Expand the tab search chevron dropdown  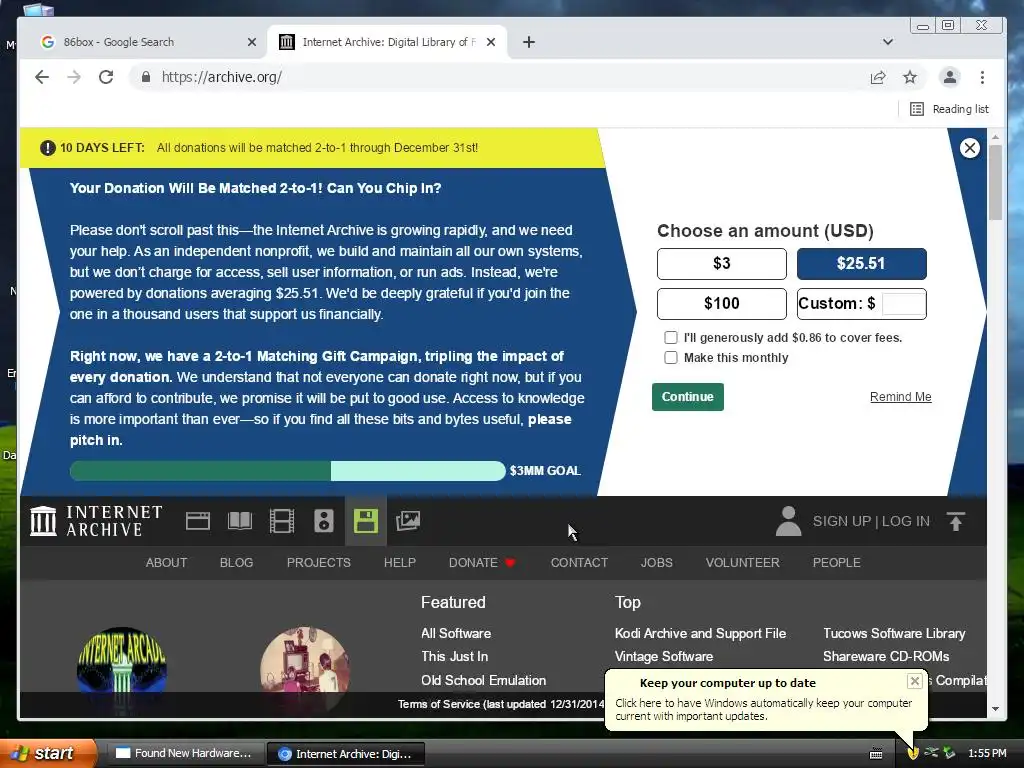pos(888,42)
